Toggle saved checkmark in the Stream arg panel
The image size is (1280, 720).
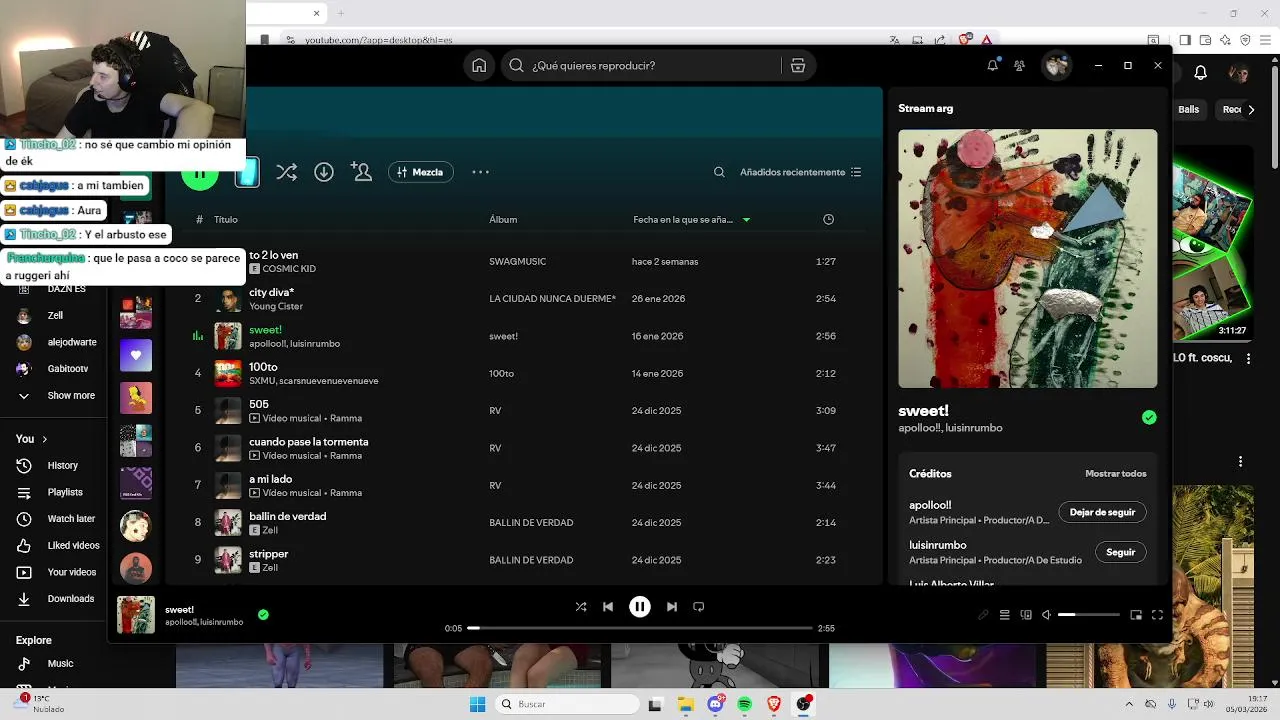point(1149,418)
